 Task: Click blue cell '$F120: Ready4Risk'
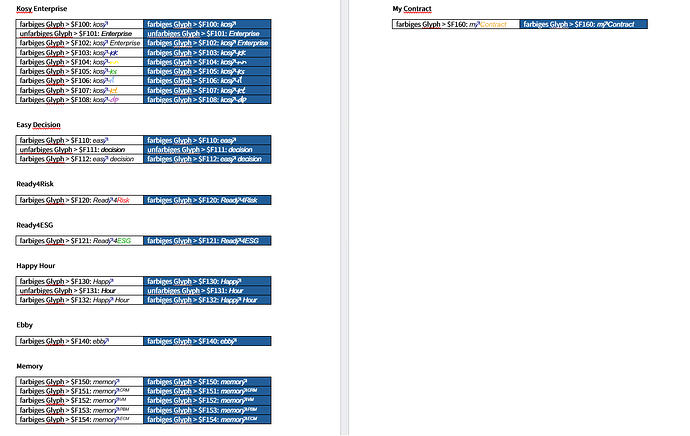click(207, 200)
